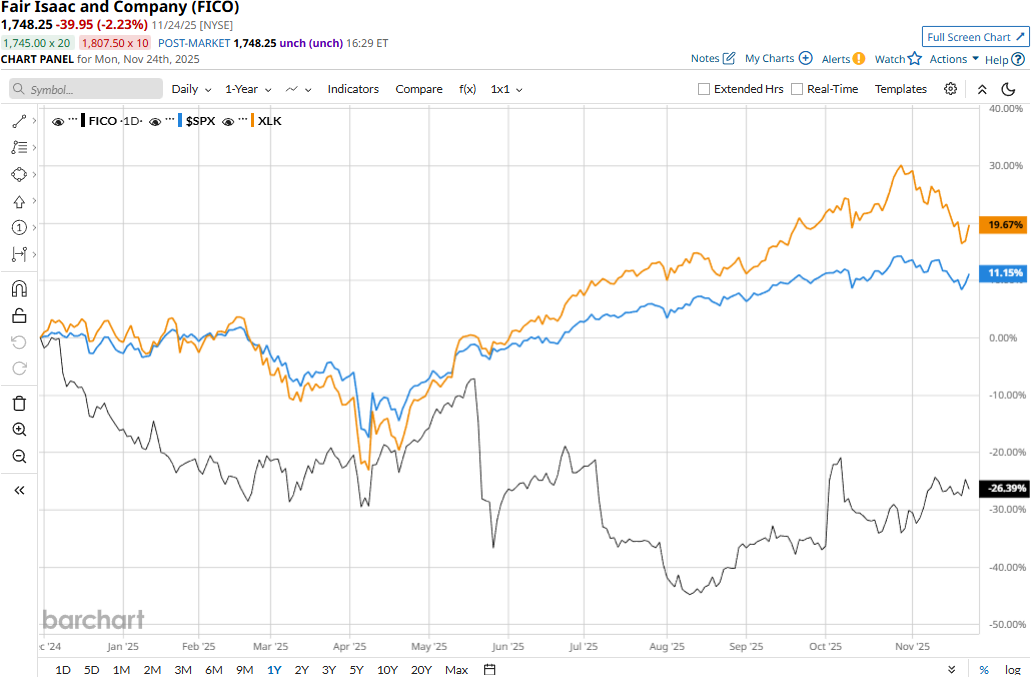Open XLK series options ellipsis

click(x=243, y=119)
